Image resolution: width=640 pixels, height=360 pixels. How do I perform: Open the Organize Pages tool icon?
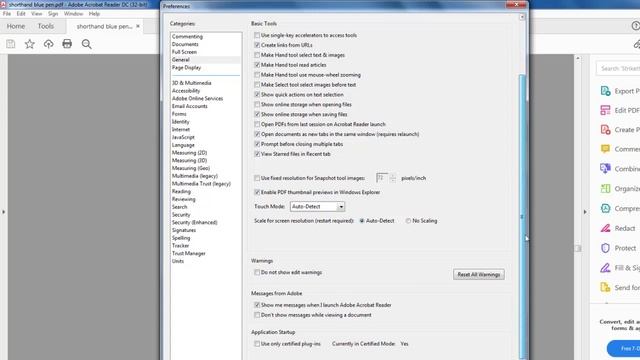click(605, 189)
